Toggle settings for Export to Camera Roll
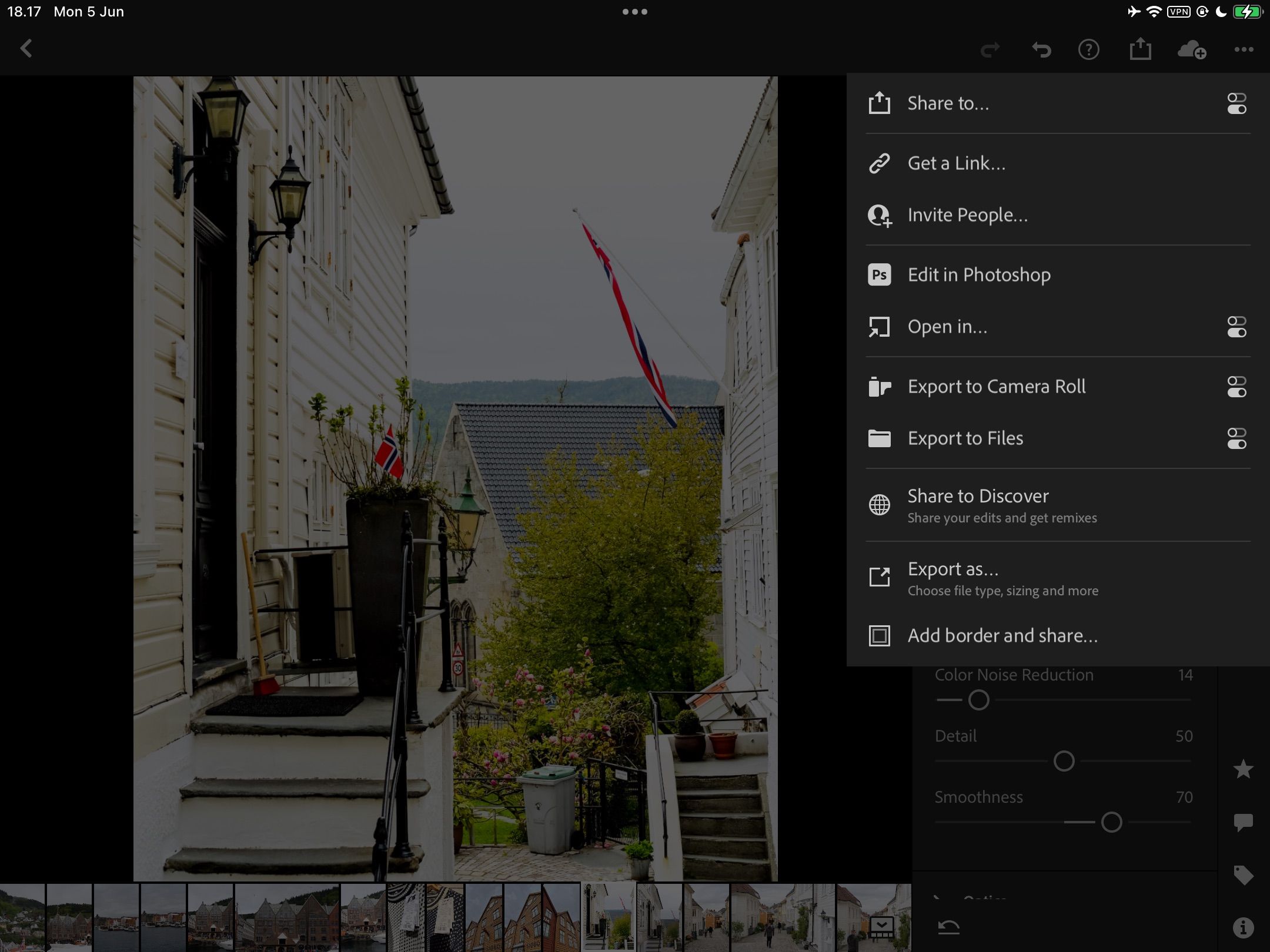Image resolution: width=1270 pixels, height=952 pixels. [1236, 387]
